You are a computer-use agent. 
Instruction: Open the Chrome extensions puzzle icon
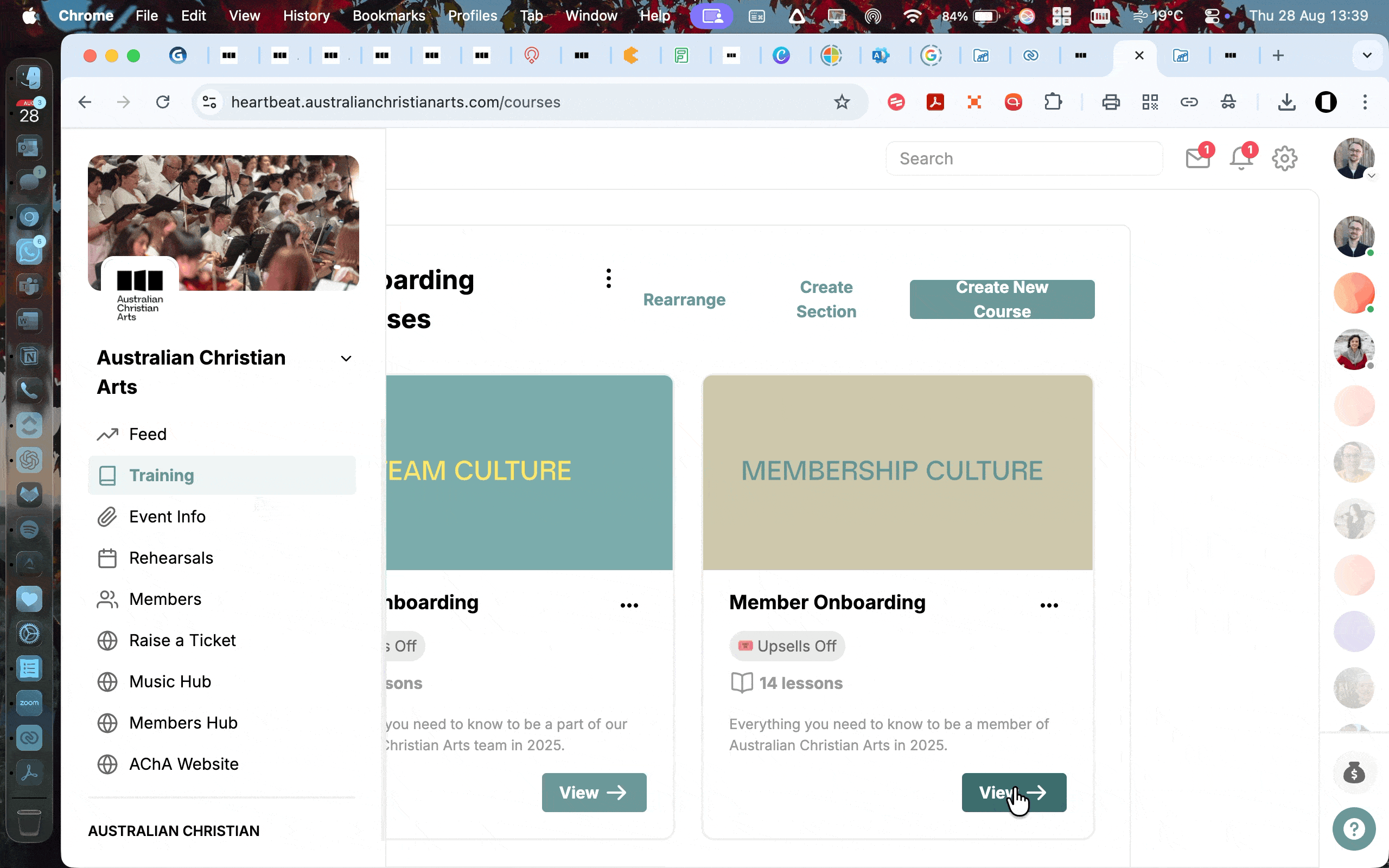pos(1053,102)
